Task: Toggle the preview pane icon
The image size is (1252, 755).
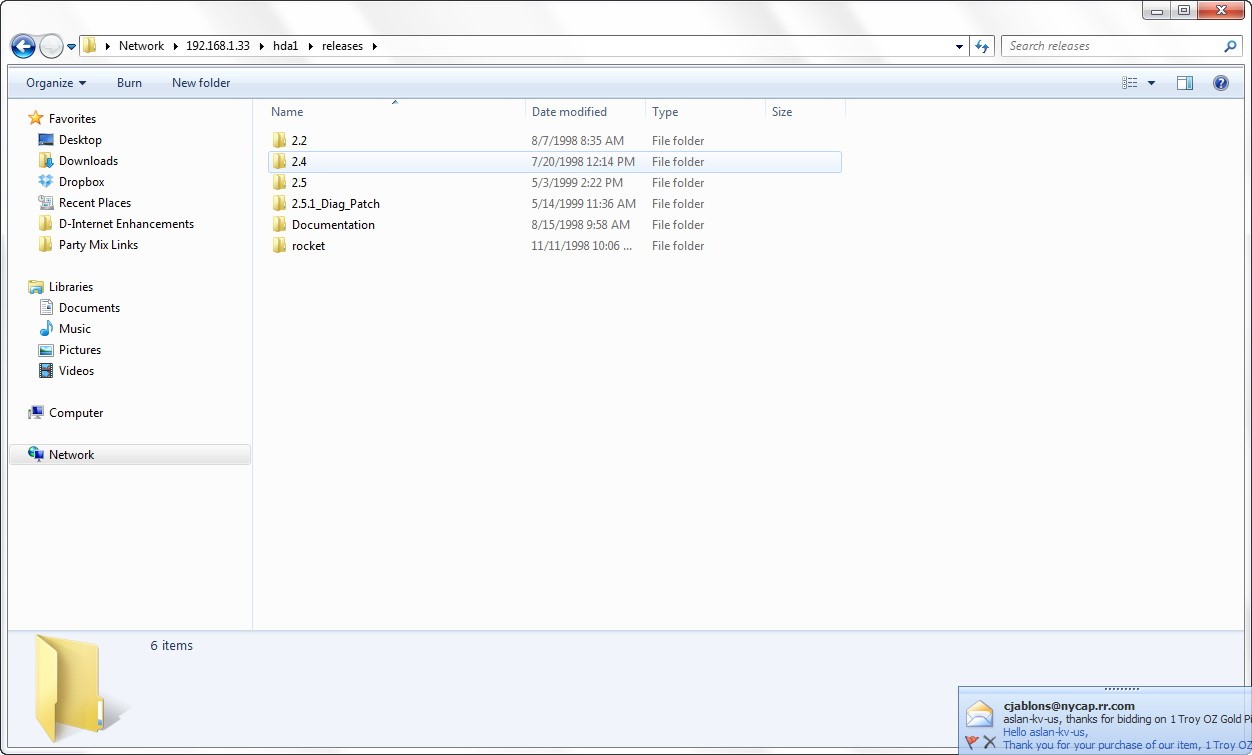Action: click(x=1184, y=83)
